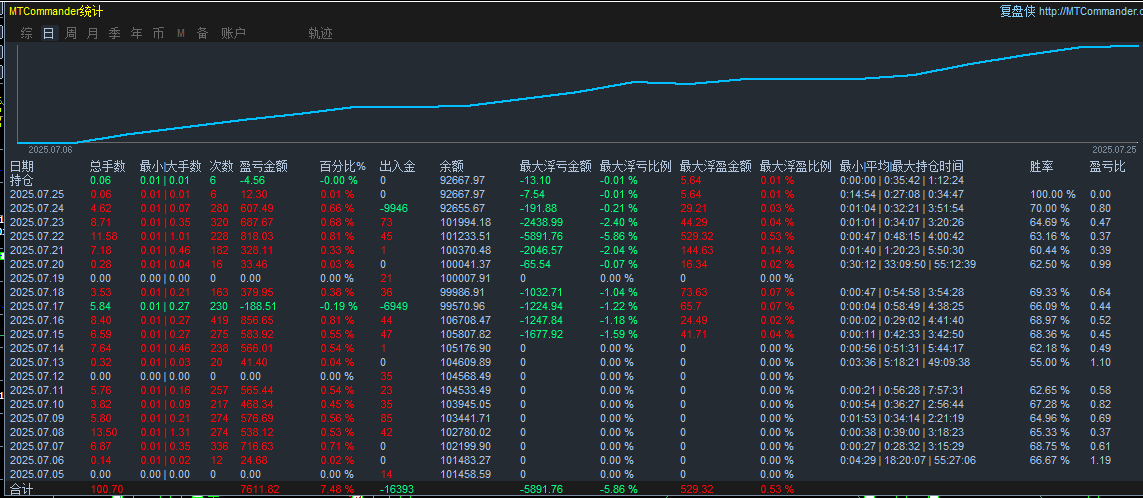Screen dimensions: 1143x498
Task: Select the 年 yearly tab
Action: pos(136,33)
